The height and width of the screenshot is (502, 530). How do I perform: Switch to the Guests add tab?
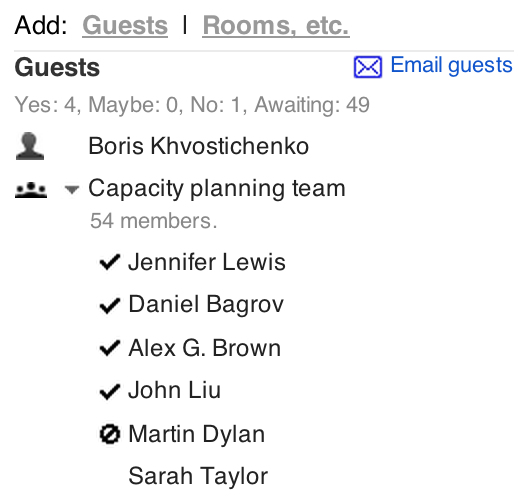pos(125,26)
